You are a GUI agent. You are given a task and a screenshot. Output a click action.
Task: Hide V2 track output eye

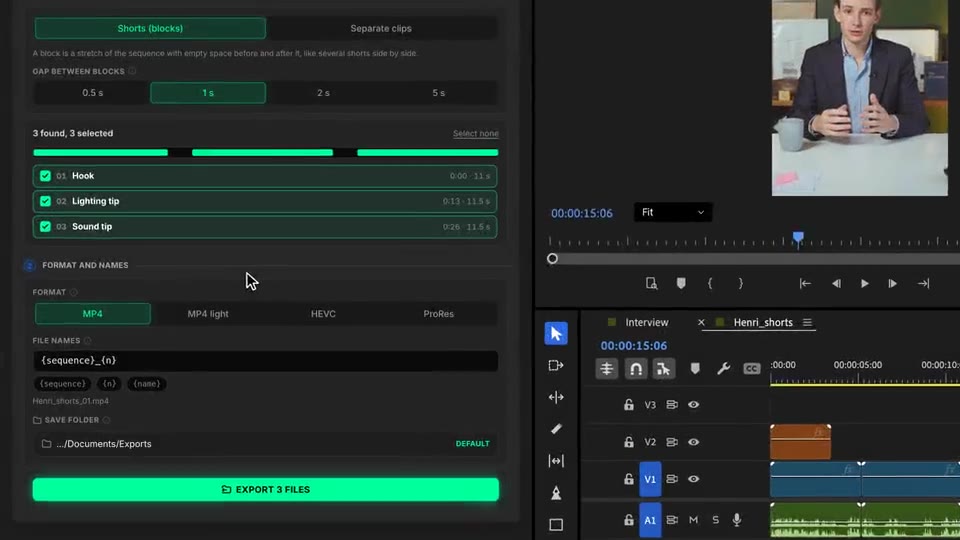[x=693, y=442]
